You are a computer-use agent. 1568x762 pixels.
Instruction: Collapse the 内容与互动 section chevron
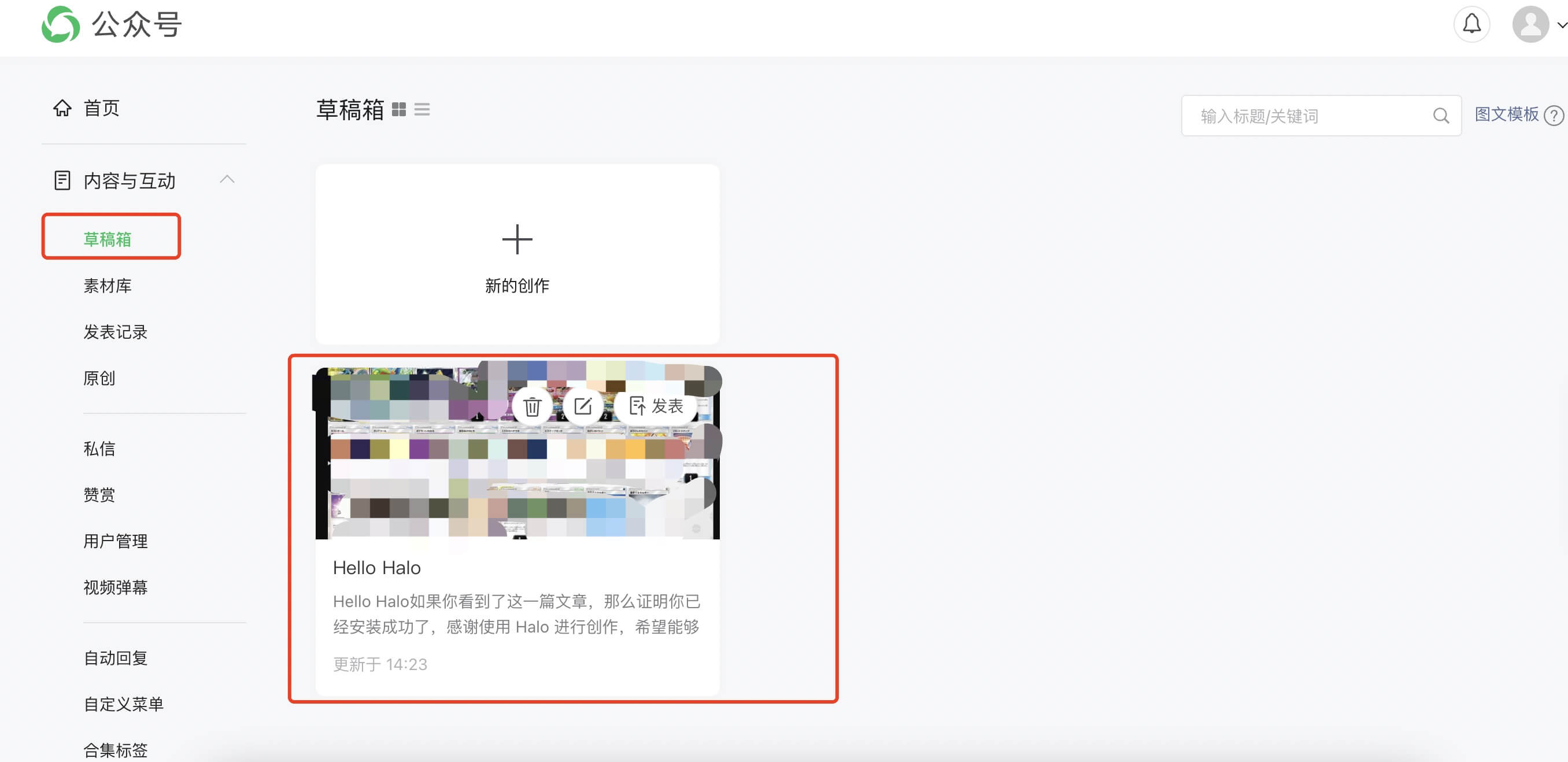227,179
